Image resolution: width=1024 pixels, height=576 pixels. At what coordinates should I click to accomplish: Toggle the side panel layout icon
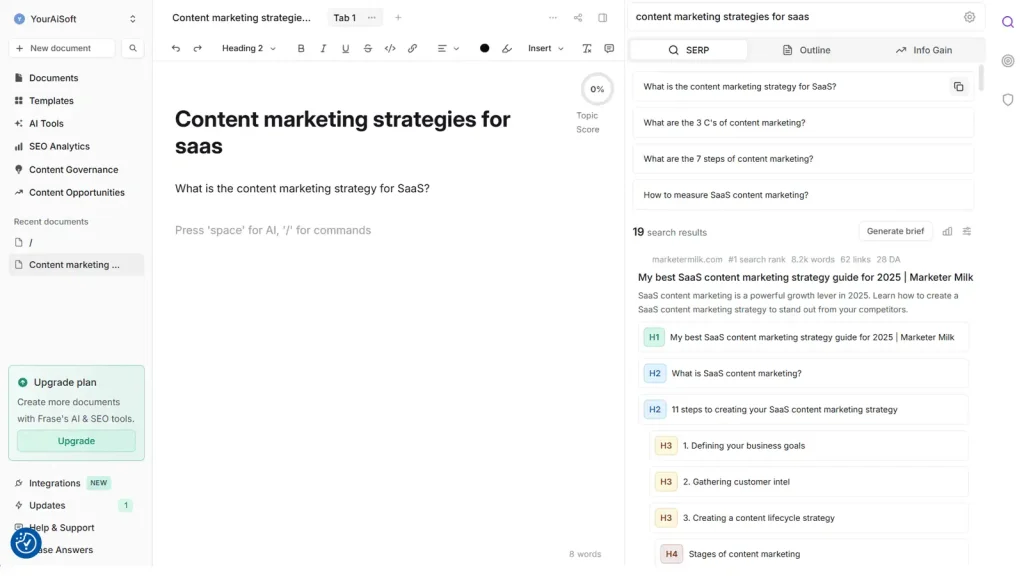pyautogui.click(x=602, y=18)
